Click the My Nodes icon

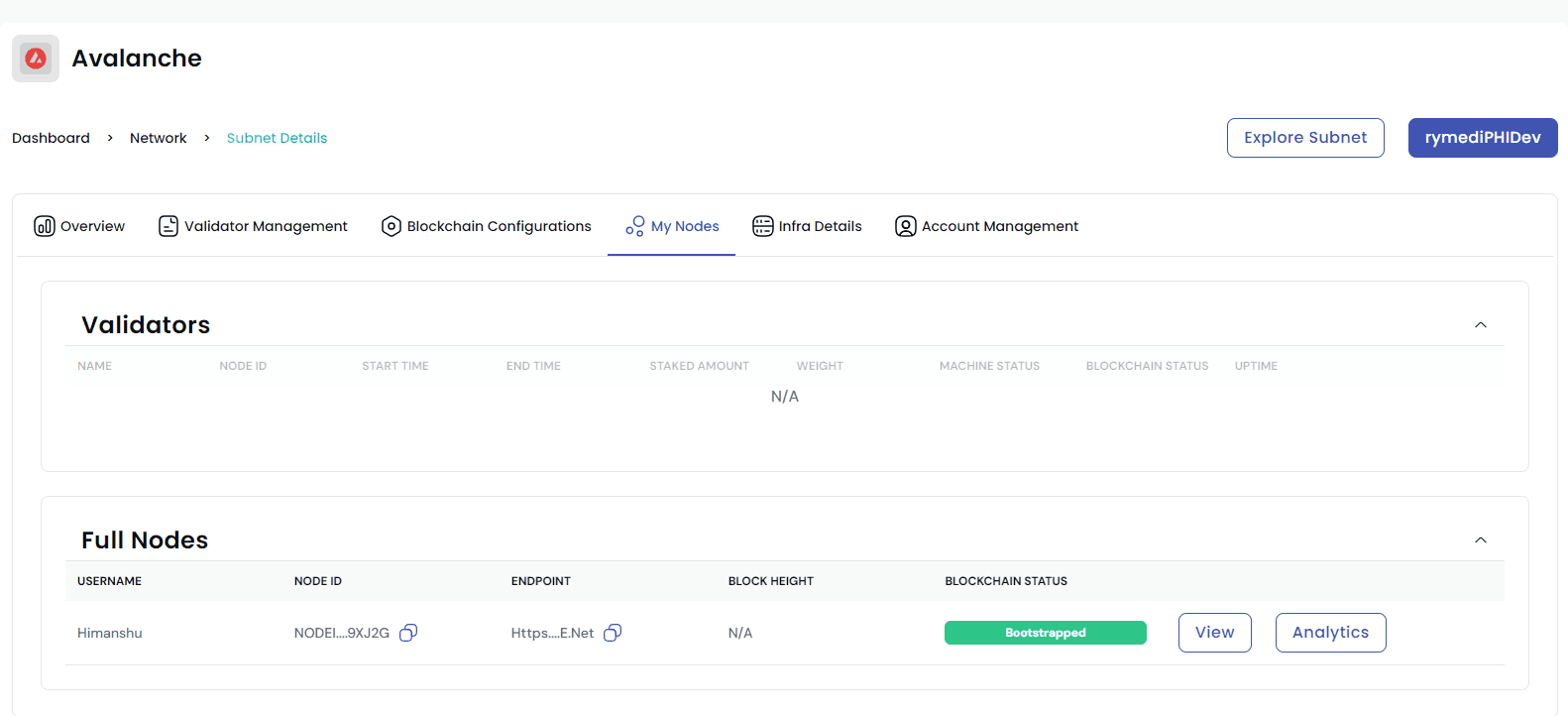635,226
